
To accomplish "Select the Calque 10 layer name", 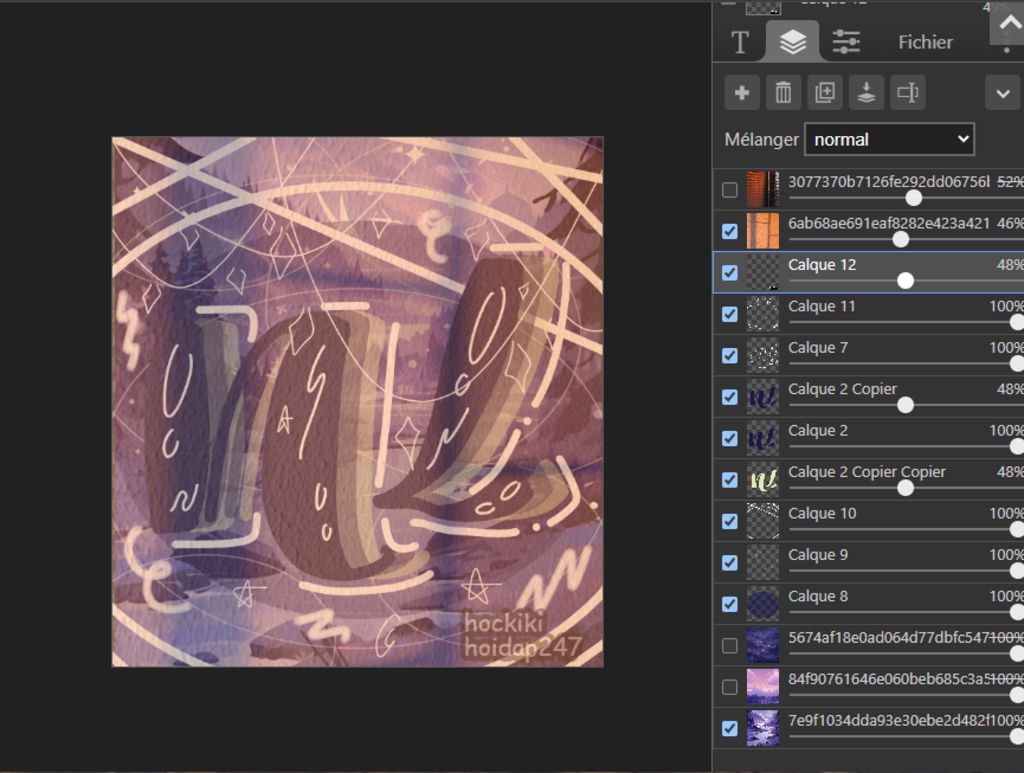I will click(822, 514).
